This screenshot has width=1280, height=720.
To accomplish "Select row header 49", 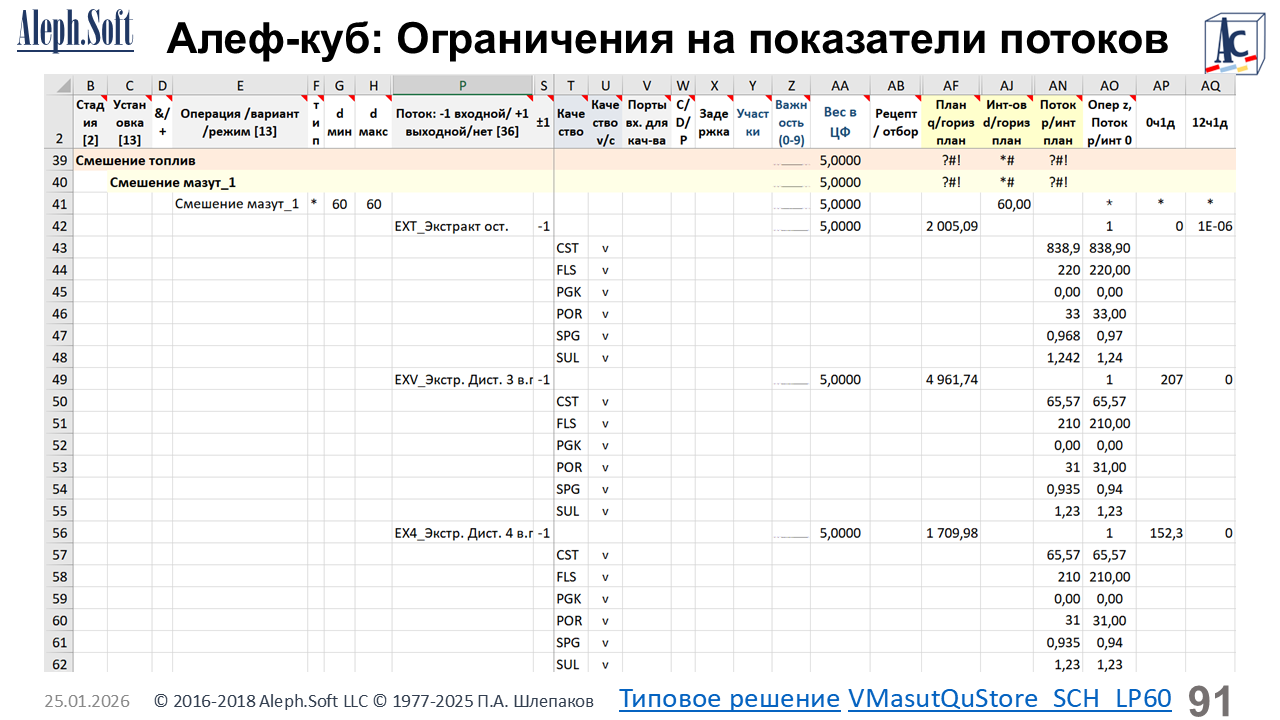I will pyautogui.click(x=59, y=380).
